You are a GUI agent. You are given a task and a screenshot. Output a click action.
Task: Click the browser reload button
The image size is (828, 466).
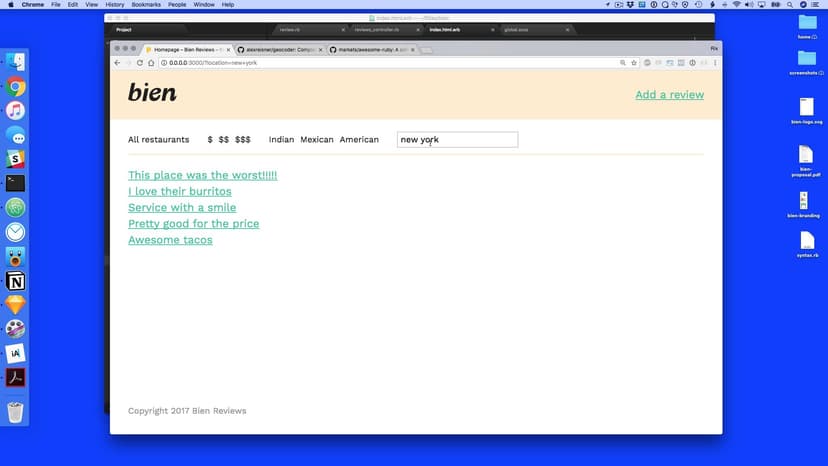[x=140, y=63]
